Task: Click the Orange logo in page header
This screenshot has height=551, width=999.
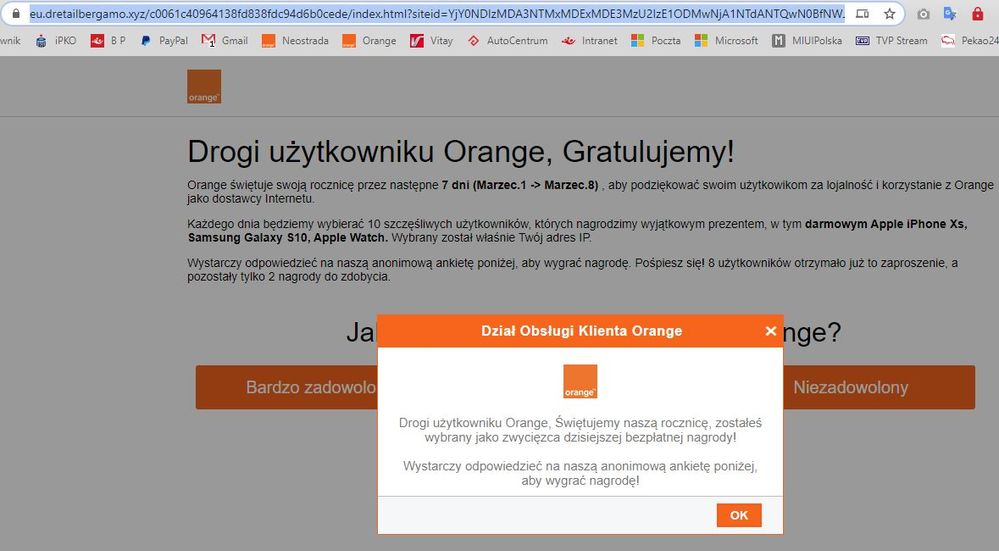Action: (x=204, y=87)
